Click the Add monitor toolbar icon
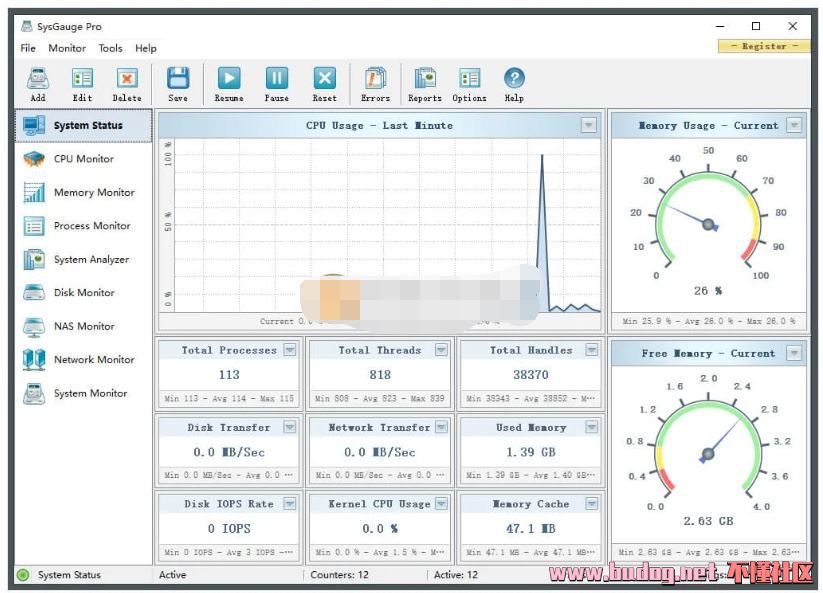The height and width of the screenshot is (593, 823). 38,80
